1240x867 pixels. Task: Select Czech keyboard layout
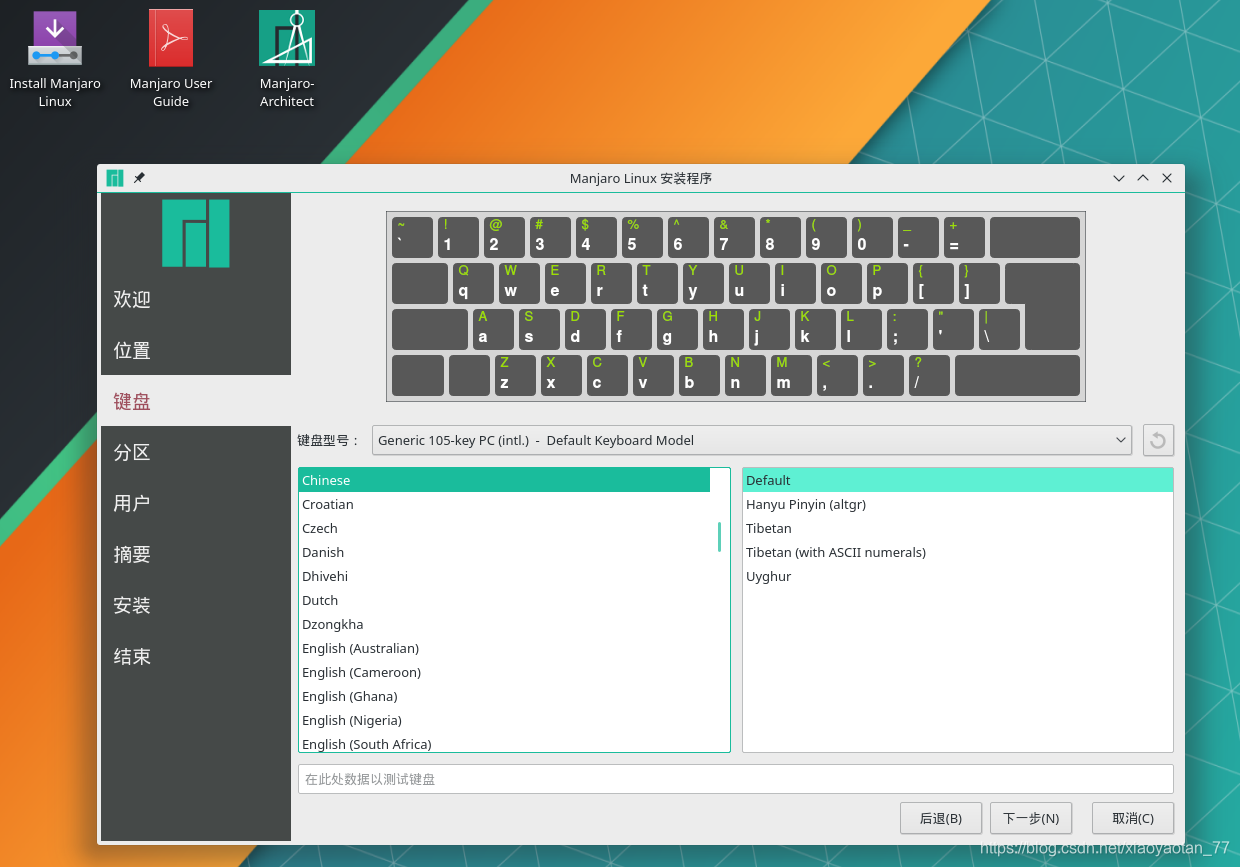(x=504, y=528)
